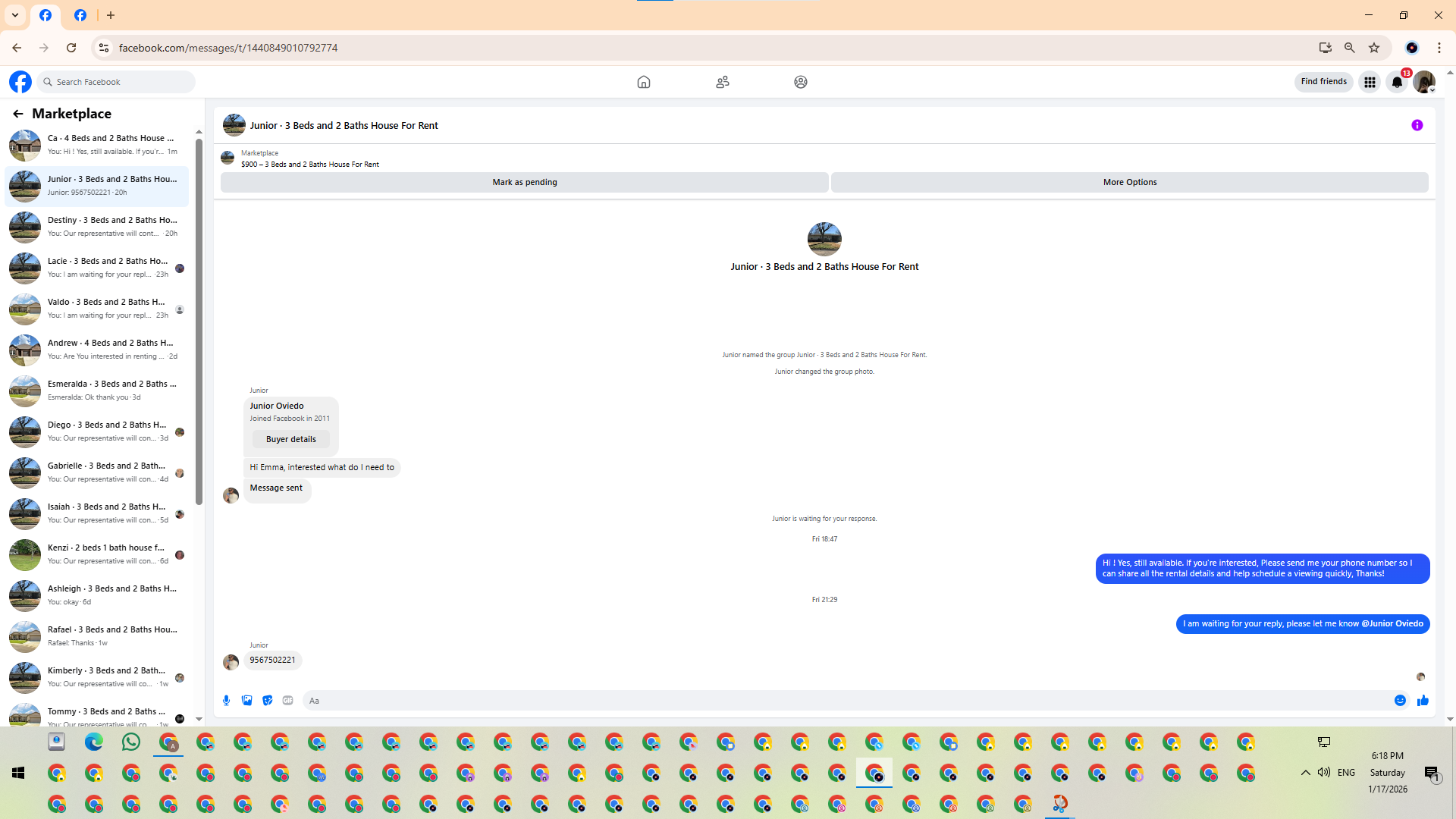This screenshot has height=819, width=1456.
Task: Open Esmeralda's conversation in the list
Action: point(99,391)
